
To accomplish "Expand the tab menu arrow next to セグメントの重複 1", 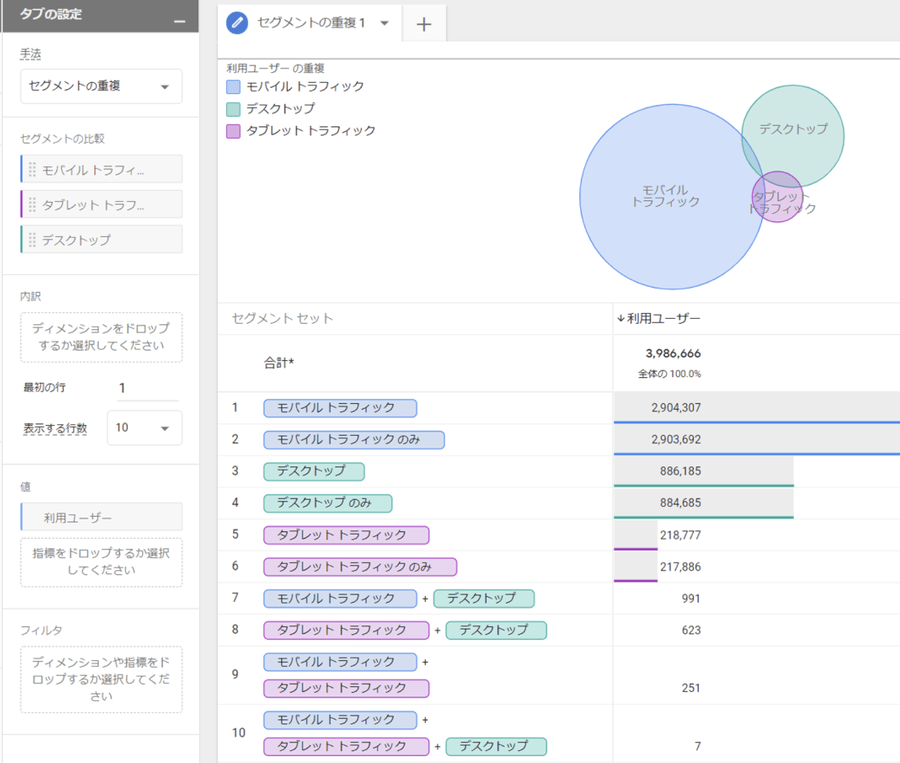I will [x=385, y=24].
